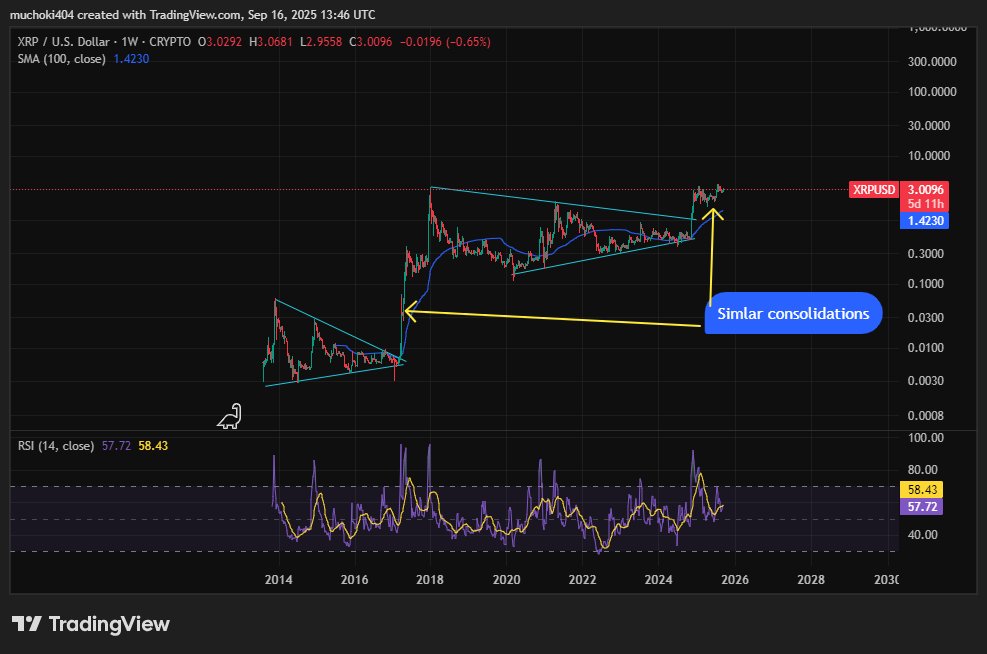This screenshot has width=987, height=654.
Task: Click the 3.0096 current price tag
Action: [x=925, y=189]
